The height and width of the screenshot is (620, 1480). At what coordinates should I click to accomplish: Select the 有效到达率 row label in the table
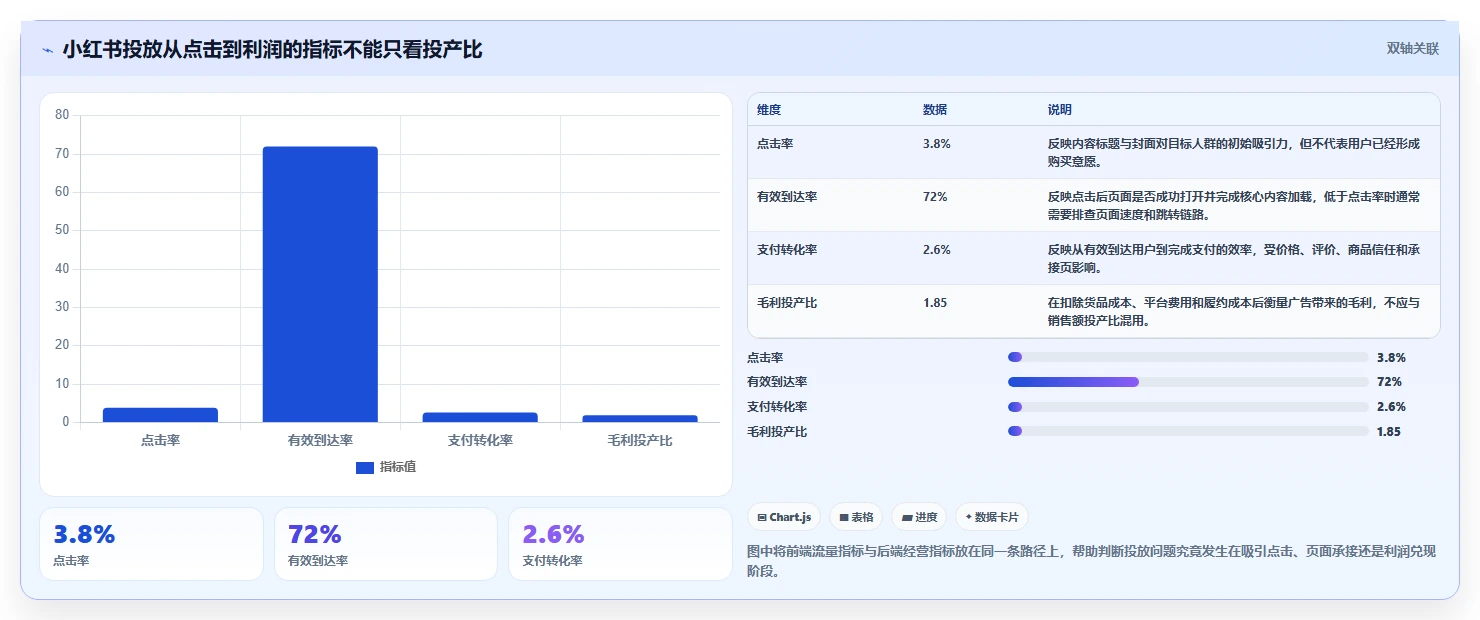click(x=787, y=197)
